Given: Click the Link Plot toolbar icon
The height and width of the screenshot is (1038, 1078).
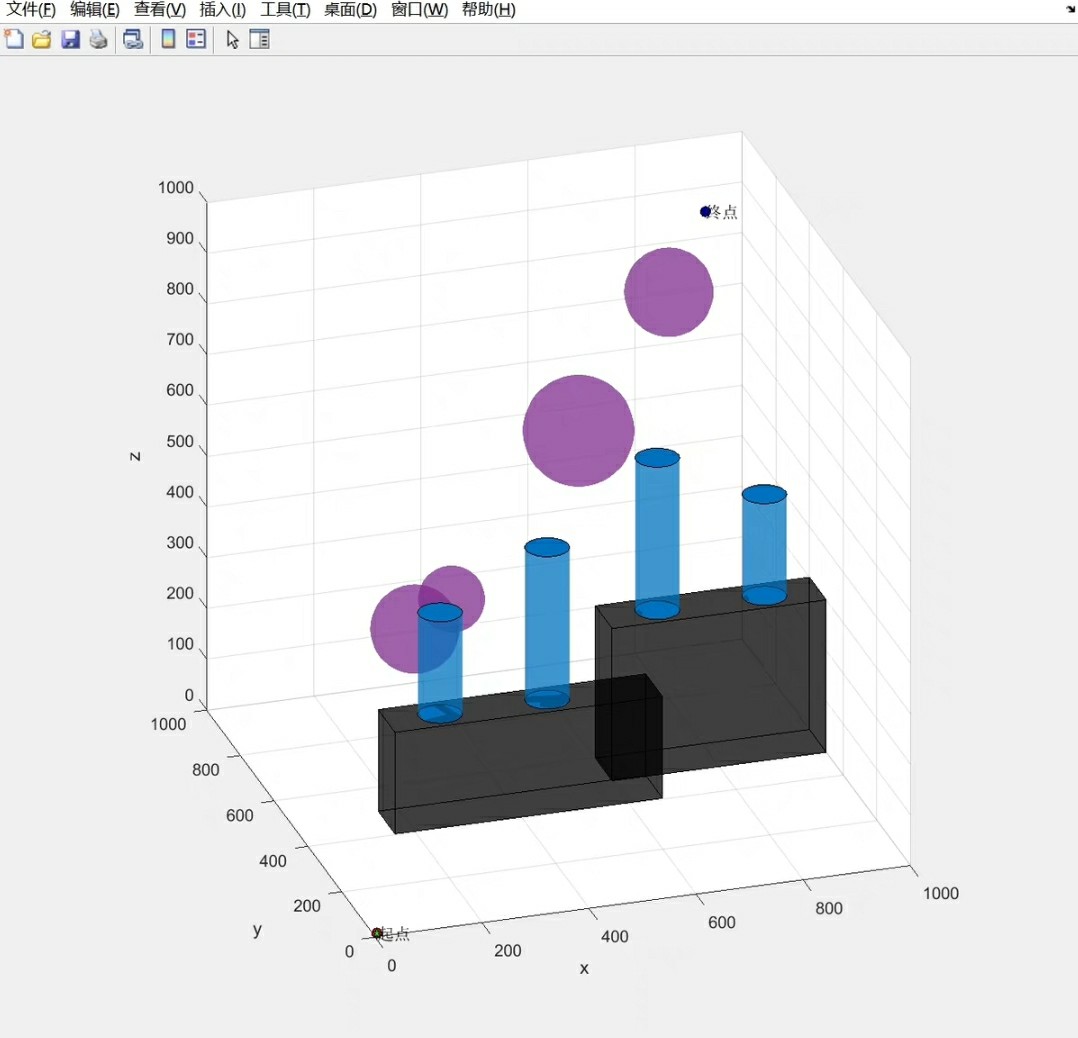Looking at the screenshot, I should coord(133,39).
